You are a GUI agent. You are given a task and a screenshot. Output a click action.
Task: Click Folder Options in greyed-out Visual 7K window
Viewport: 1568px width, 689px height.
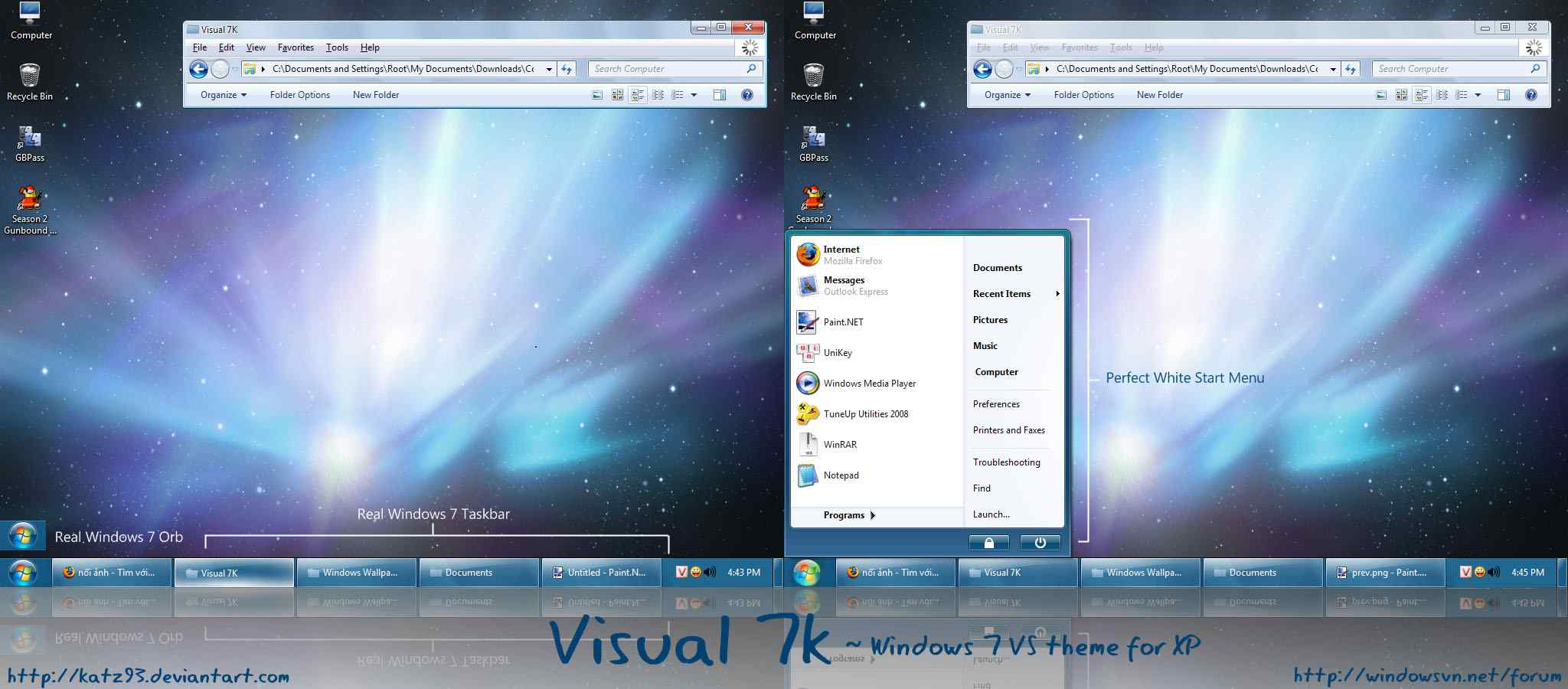1084,95
